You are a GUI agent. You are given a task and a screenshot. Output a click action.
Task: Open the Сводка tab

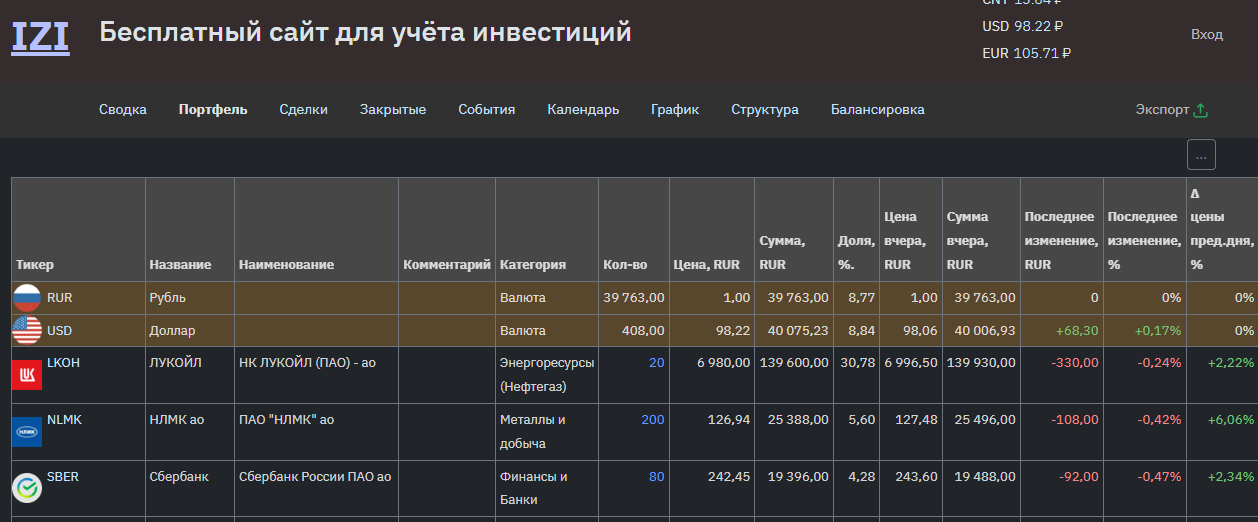[123, 110]
